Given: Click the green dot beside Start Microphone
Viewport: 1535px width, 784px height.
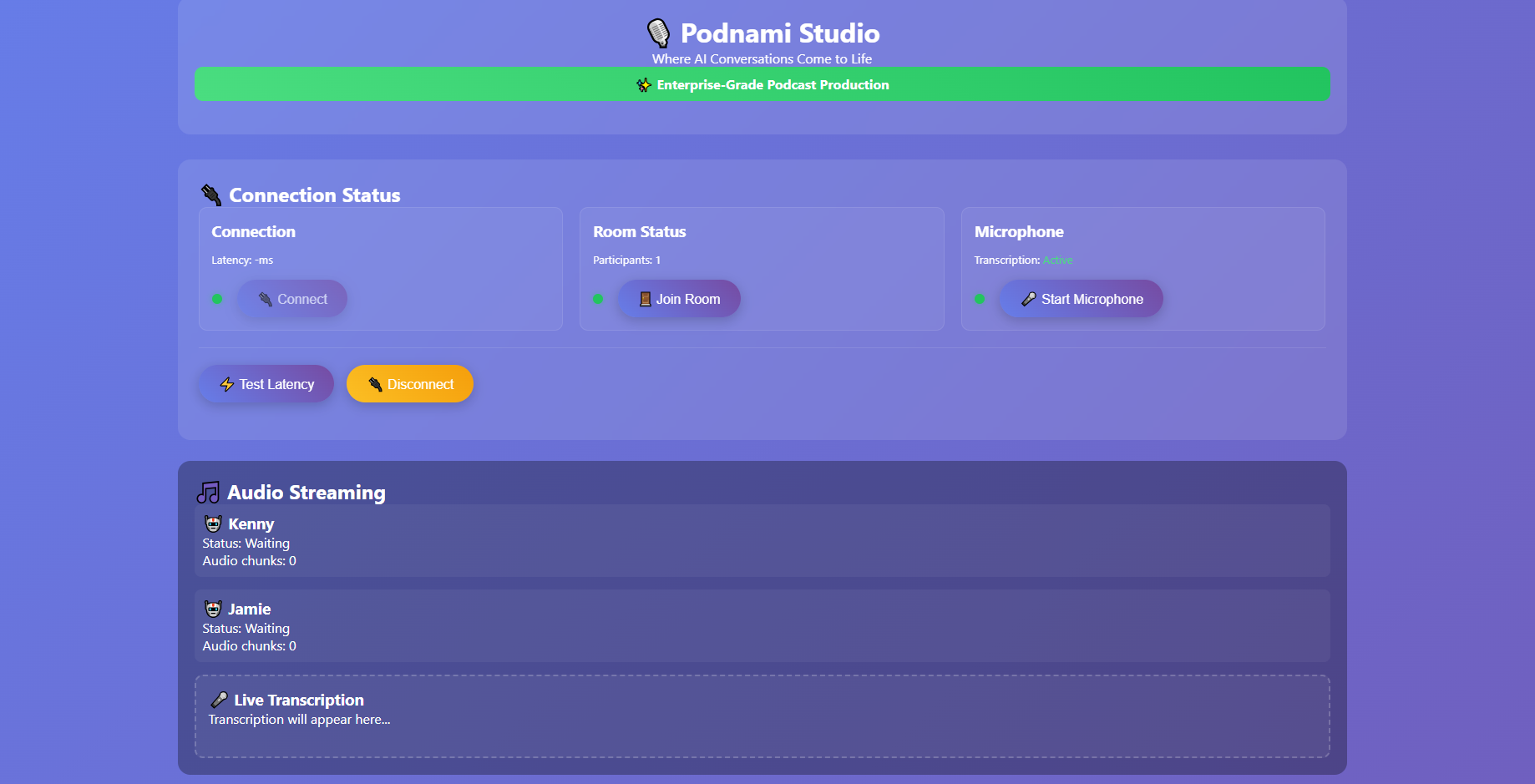Looking at the screenshot, I should tap(980, 298).
